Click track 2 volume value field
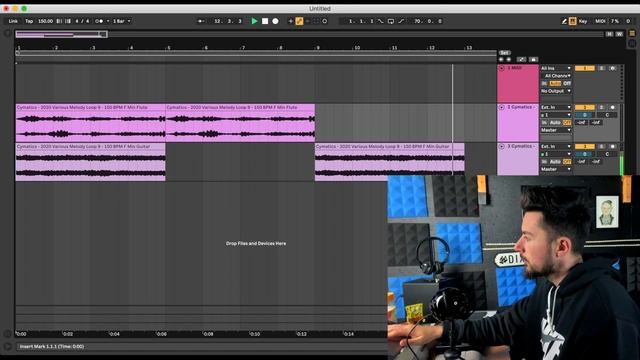The image size is (640, 360). tap(584, 115)
